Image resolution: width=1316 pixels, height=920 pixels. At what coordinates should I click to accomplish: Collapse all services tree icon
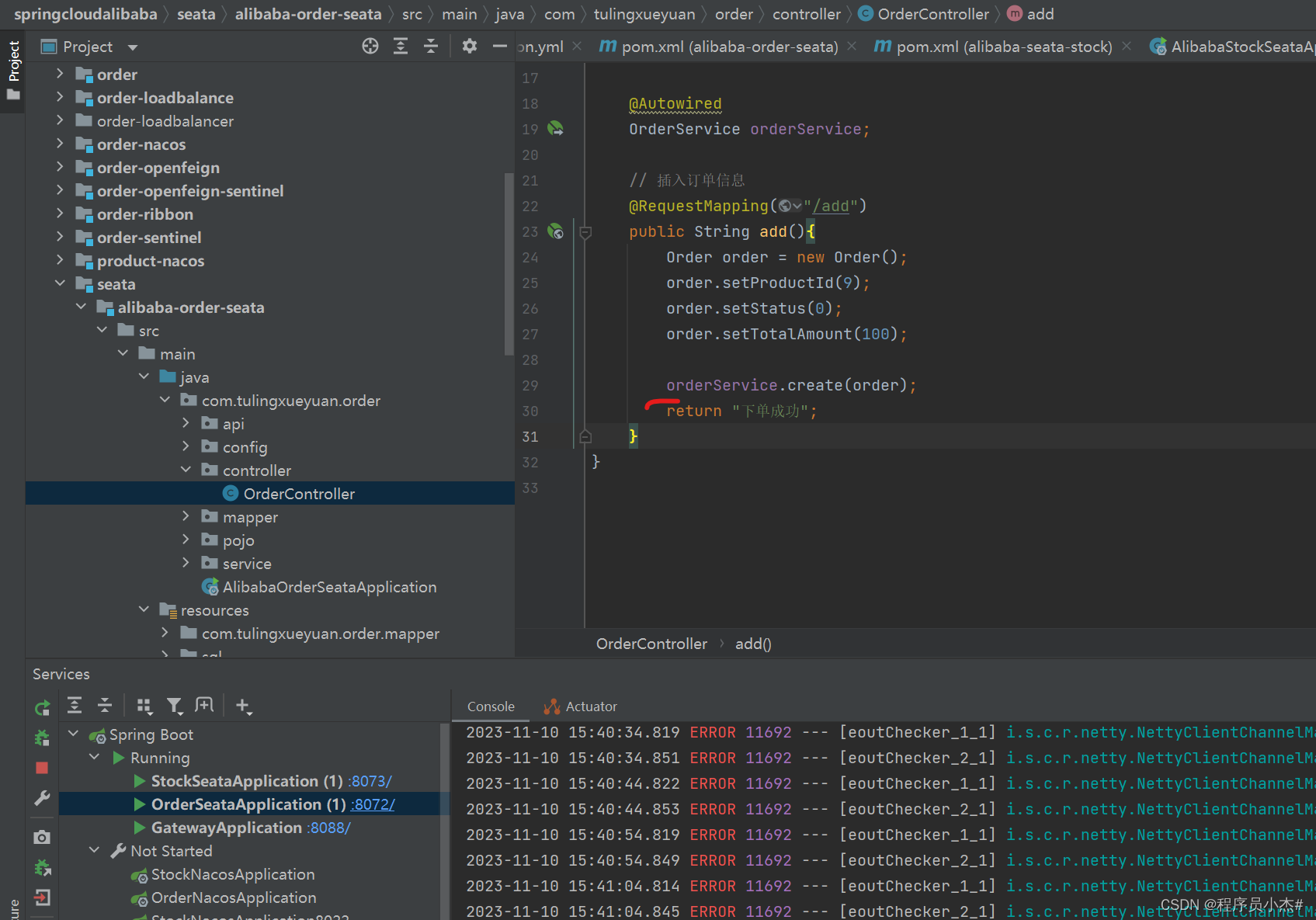point(105,706)
